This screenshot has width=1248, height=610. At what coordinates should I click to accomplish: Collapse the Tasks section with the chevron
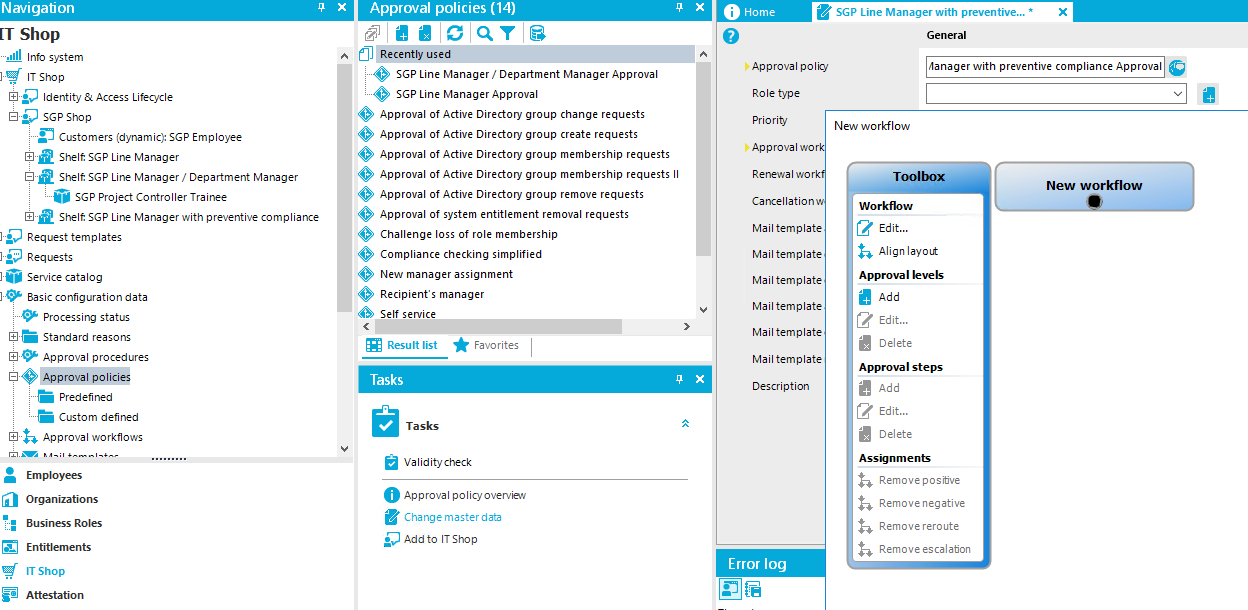(685, 423)
